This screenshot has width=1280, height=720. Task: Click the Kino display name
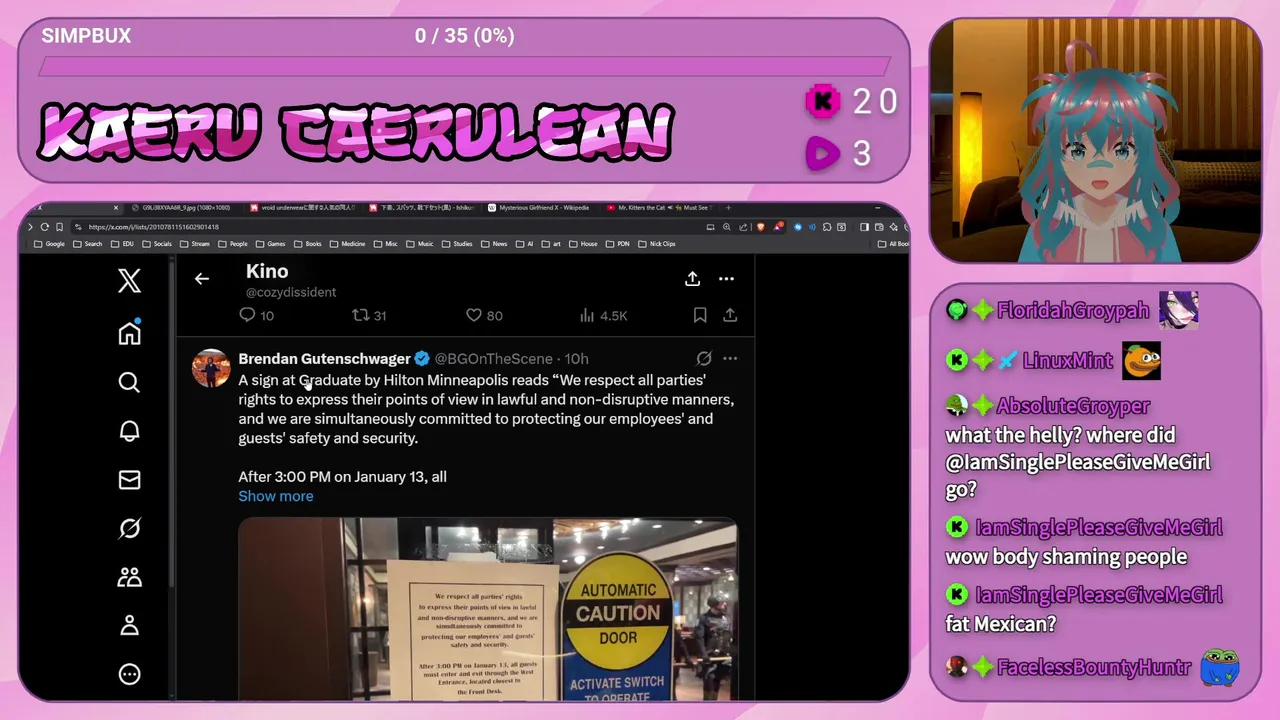point(267,271)
